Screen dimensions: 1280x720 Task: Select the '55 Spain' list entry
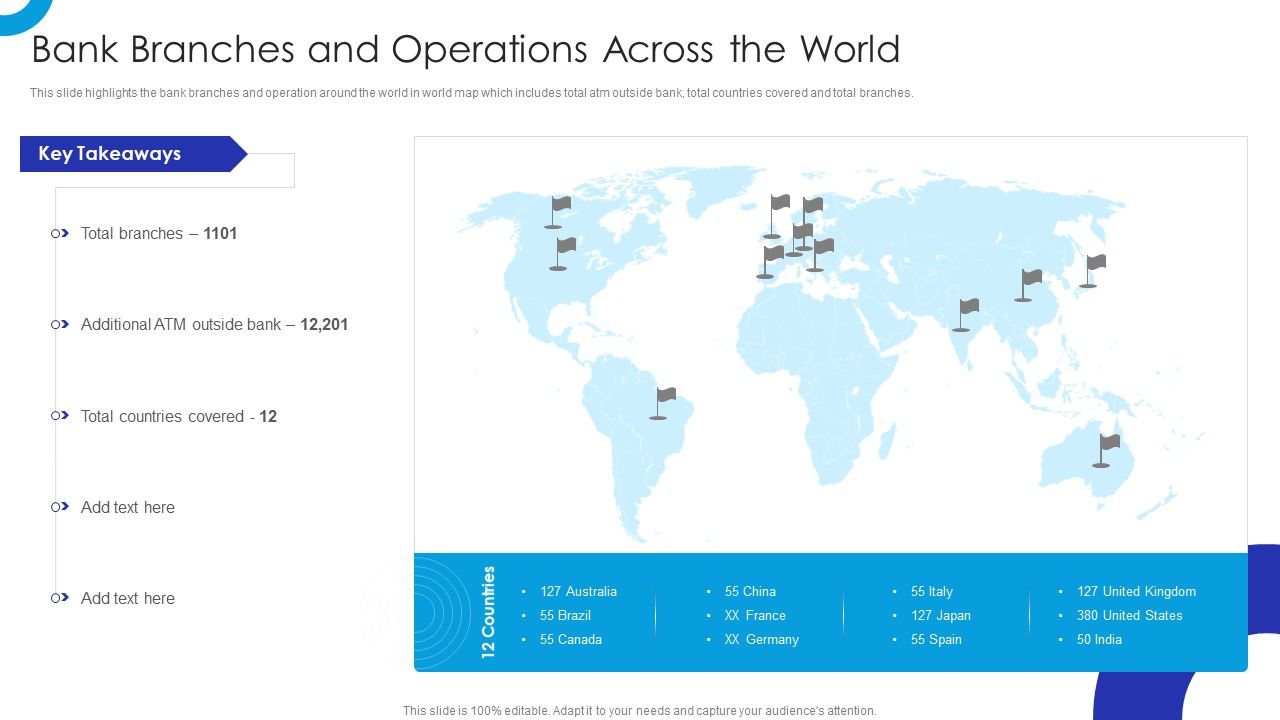tap(936, 639)
